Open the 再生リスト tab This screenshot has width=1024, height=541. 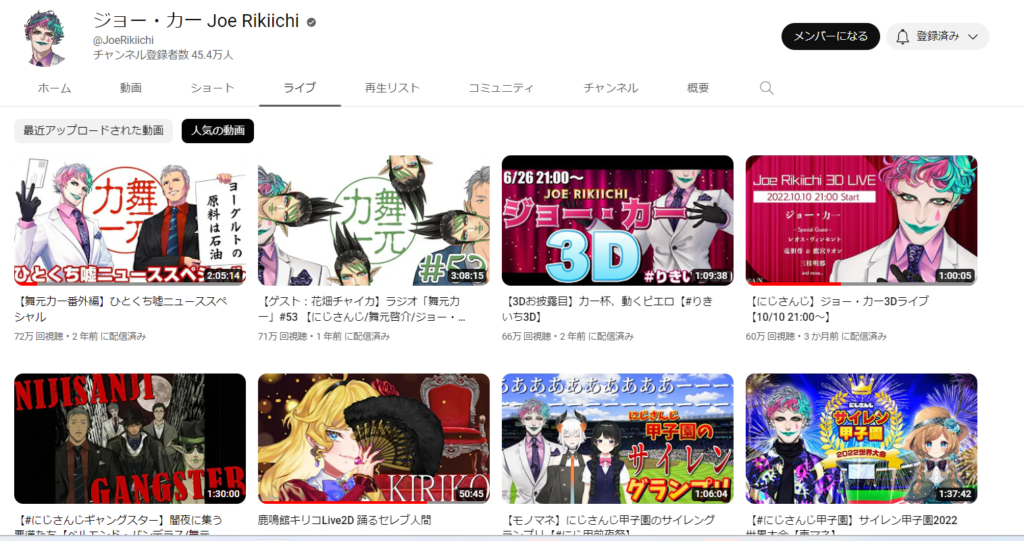coord(392,88)
